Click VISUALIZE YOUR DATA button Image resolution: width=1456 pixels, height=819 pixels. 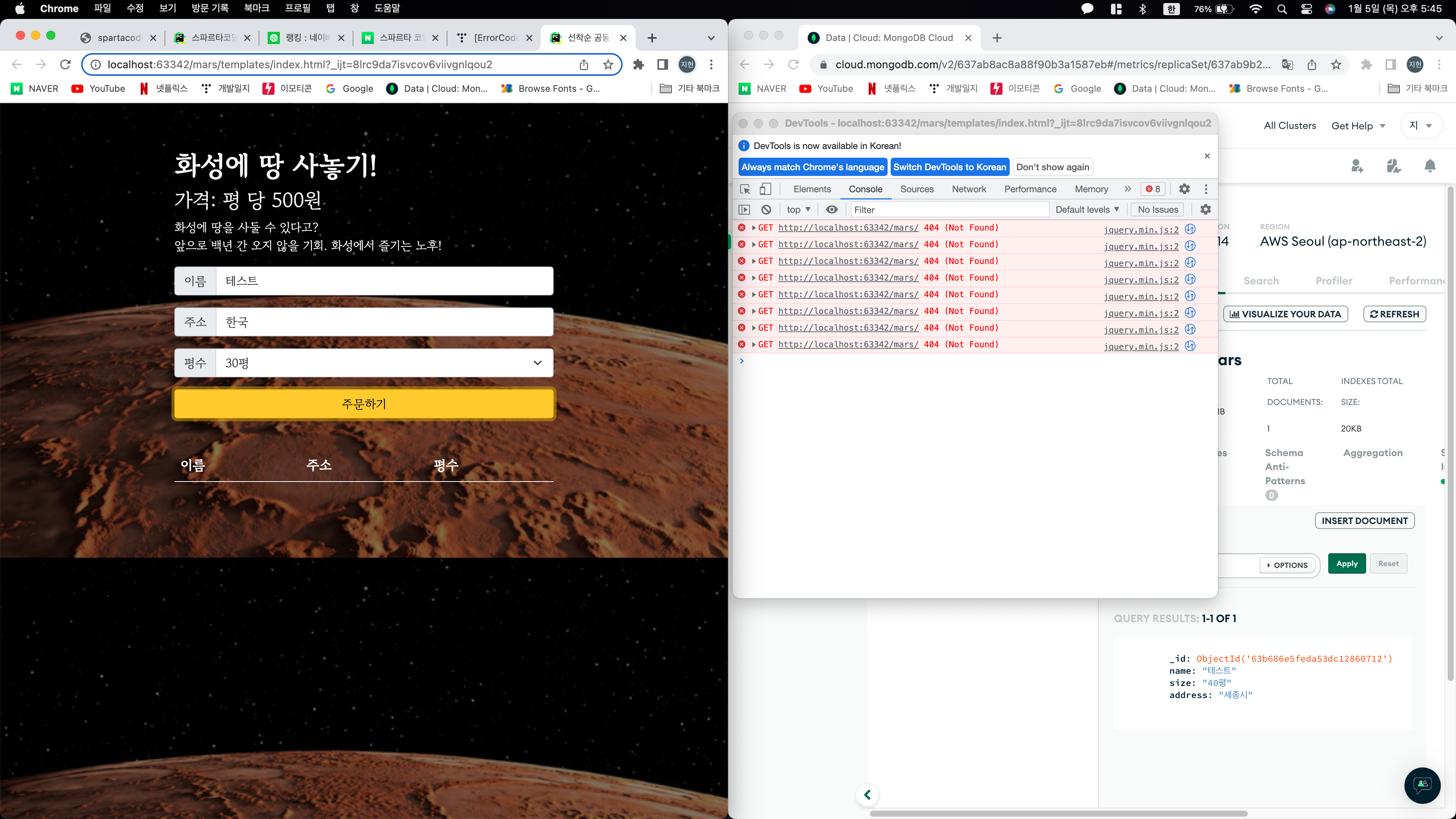tap(1285, 314)
